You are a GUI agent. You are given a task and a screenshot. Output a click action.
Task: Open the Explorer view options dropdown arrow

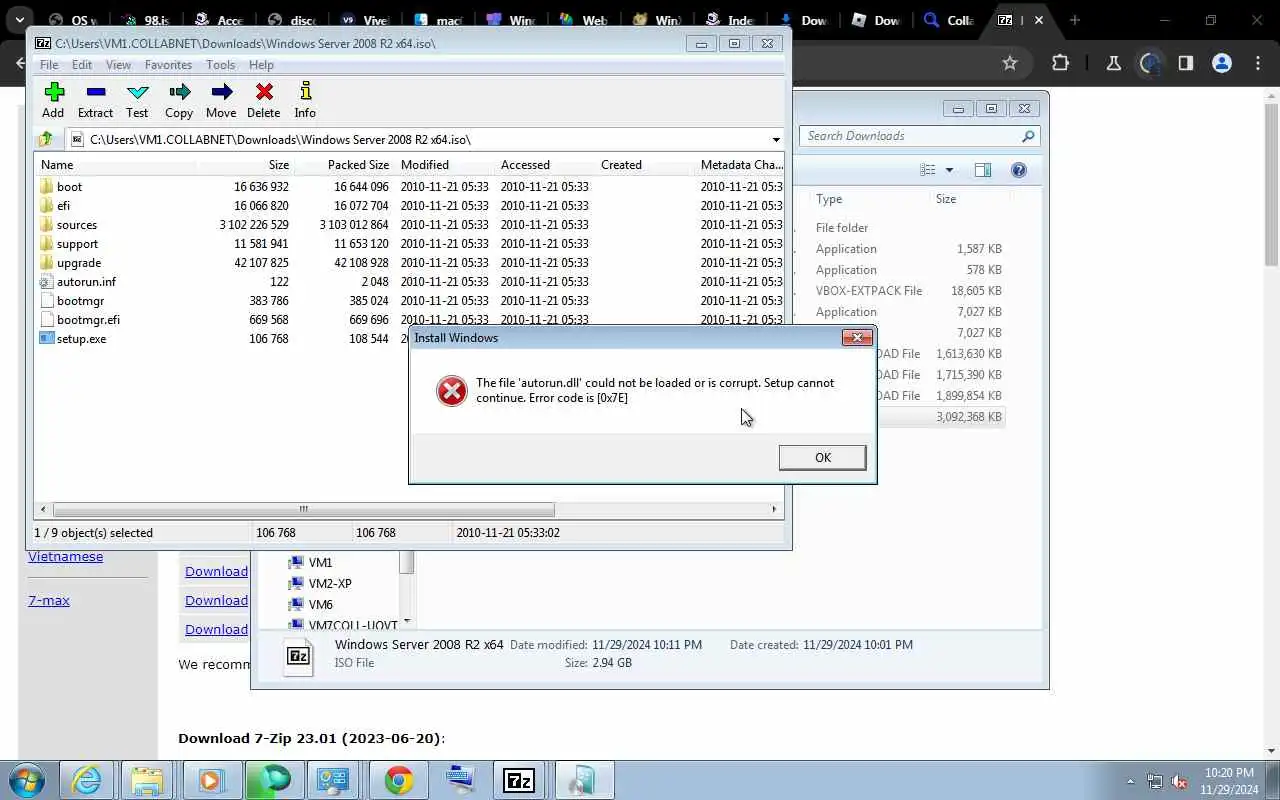[949, 170]
